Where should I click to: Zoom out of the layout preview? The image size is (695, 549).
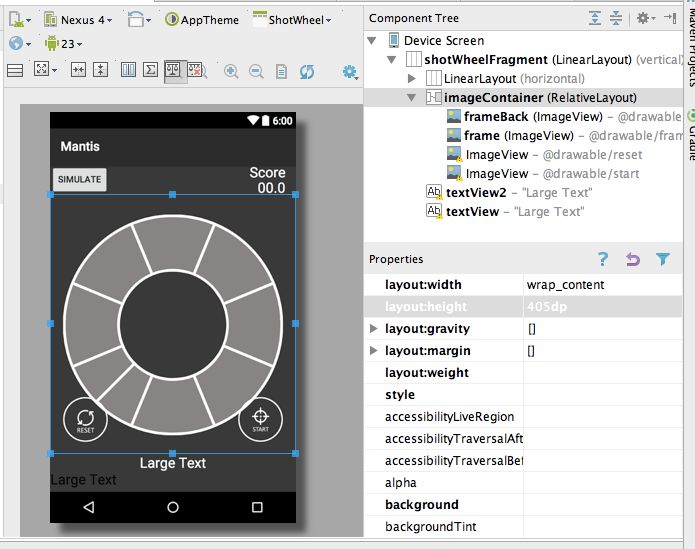click(256, 71)
